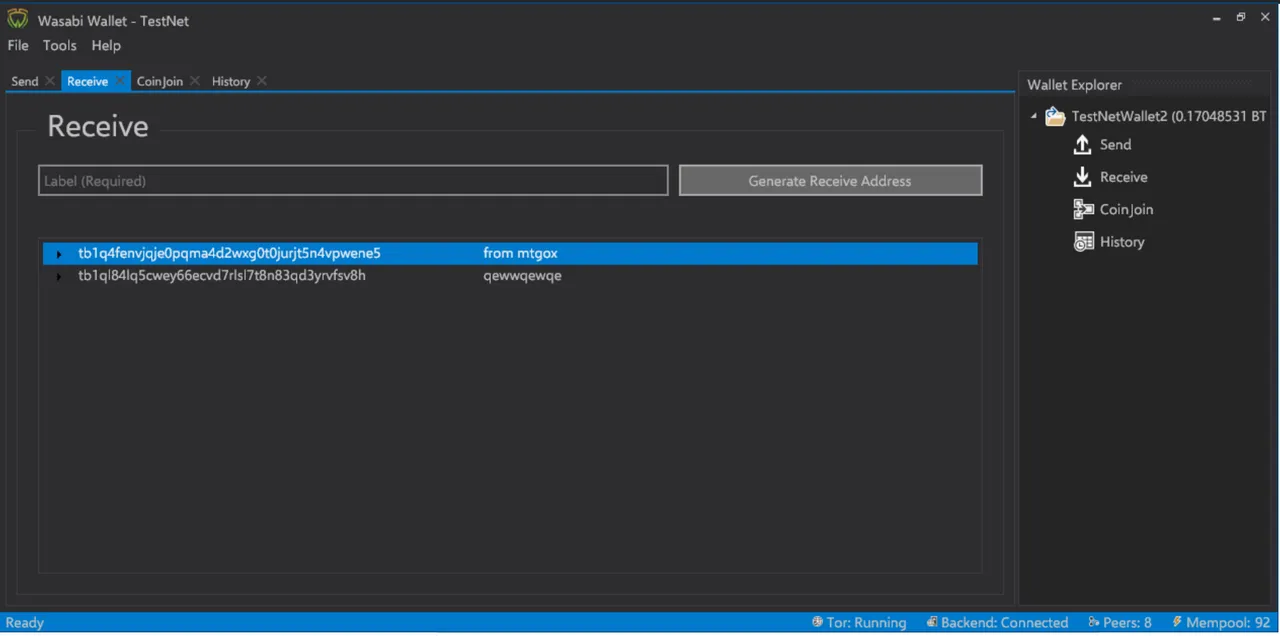Click 'Peers: 8' status text
The height and width of the screenshot is (636, 1280).
[1127, 622]
